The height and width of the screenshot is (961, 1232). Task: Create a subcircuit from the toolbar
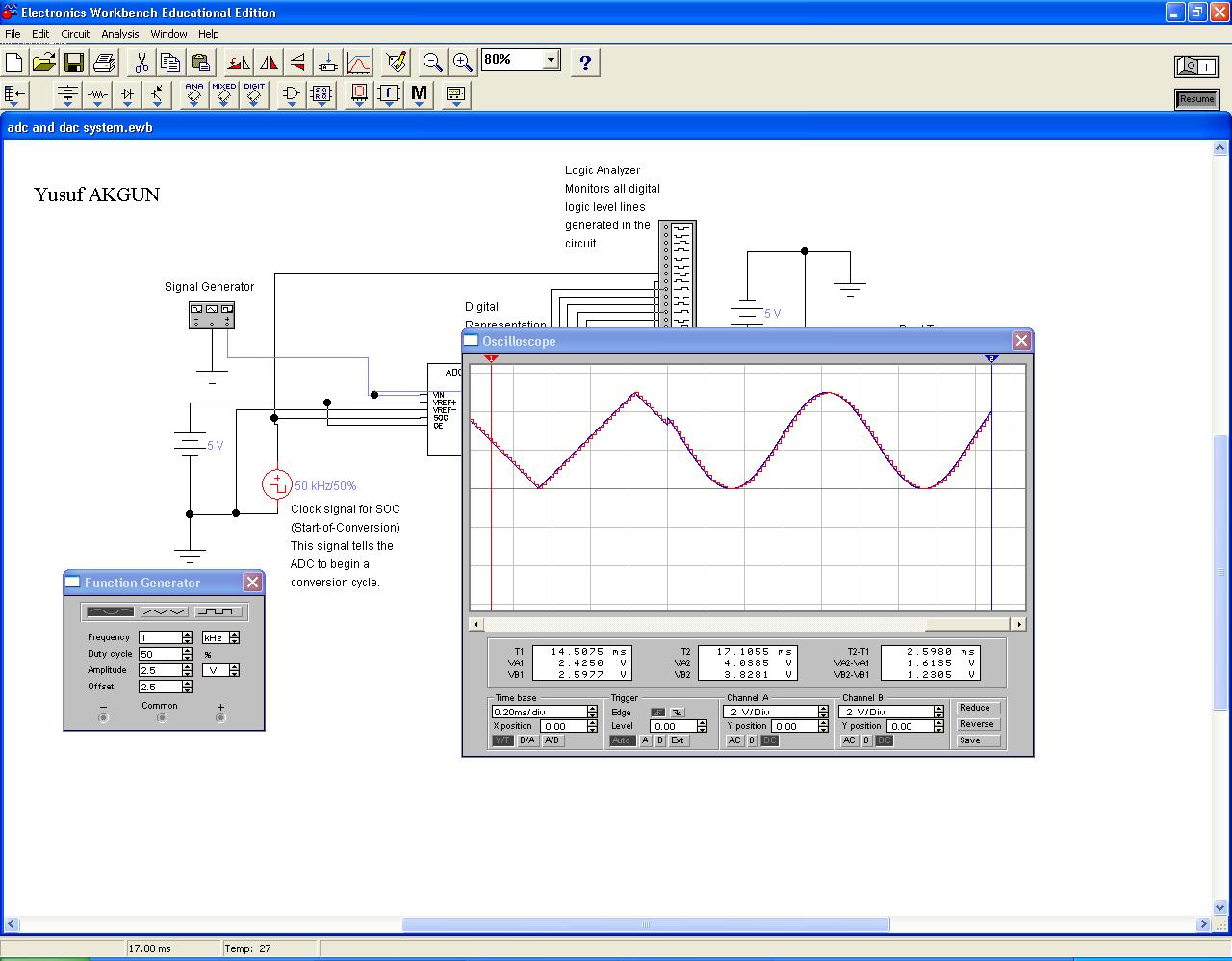(x=328, y=63)
